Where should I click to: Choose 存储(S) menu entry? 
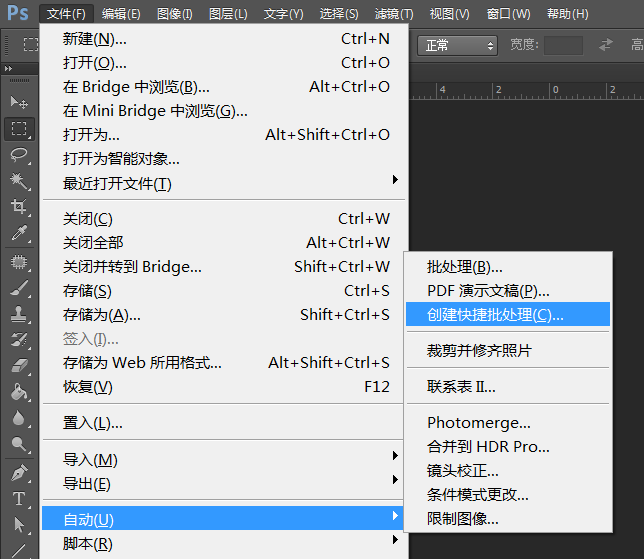click(x=225, y=291)
